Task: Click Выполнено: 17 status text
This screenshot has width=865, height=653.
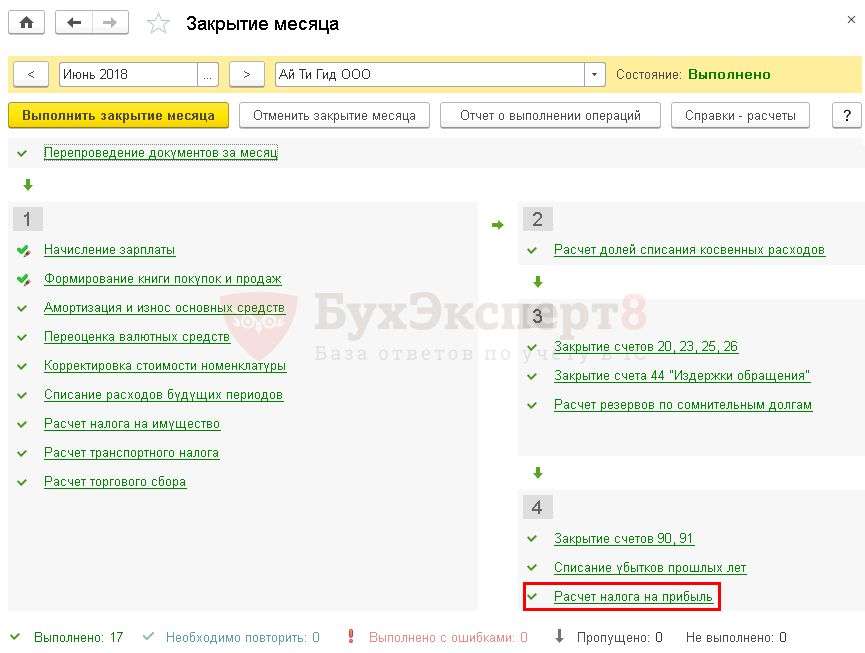Action: coord(78,638)
